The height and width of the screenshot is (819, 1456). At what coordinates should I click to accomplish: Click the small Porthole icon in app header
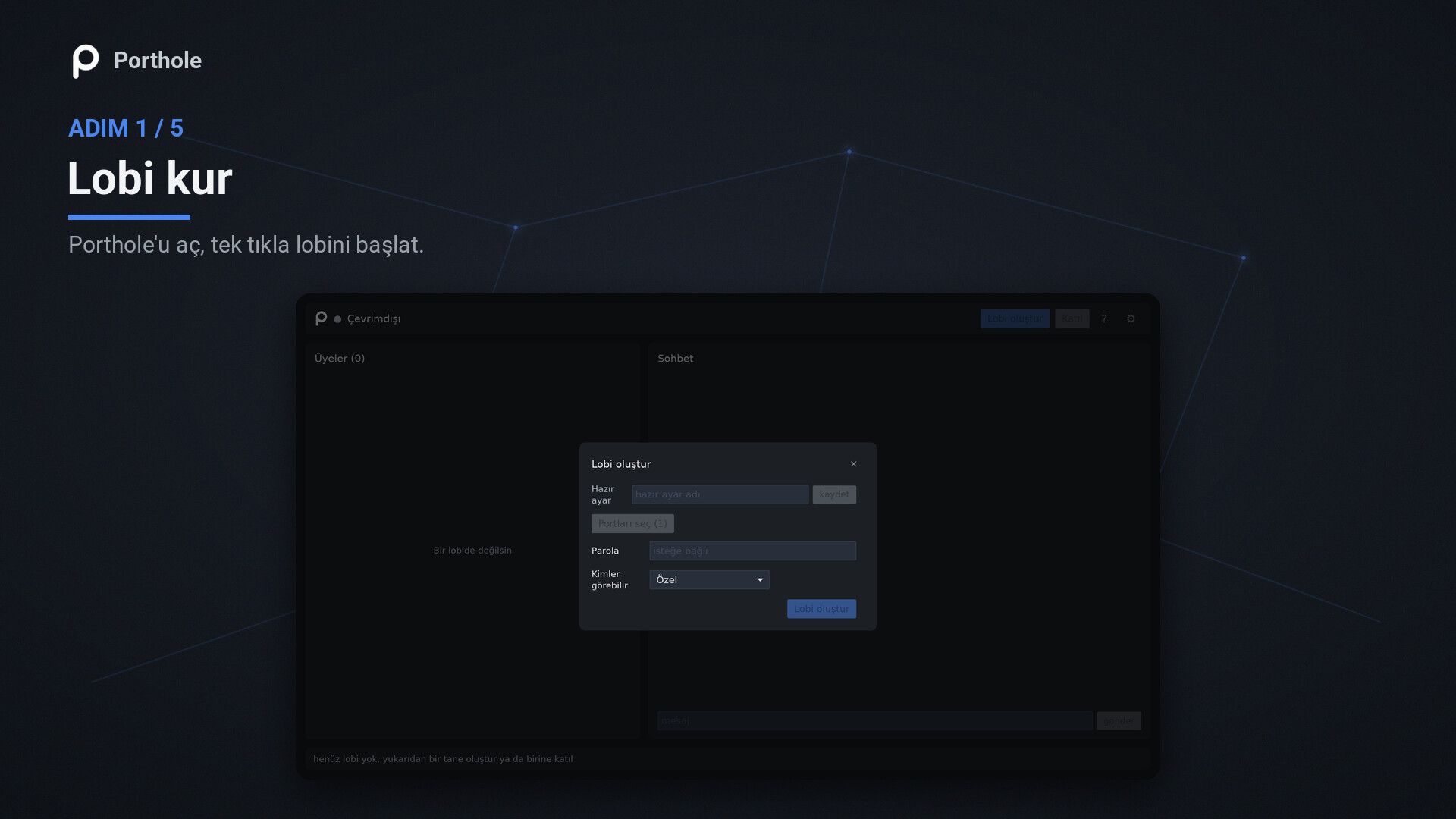point(322,318)
